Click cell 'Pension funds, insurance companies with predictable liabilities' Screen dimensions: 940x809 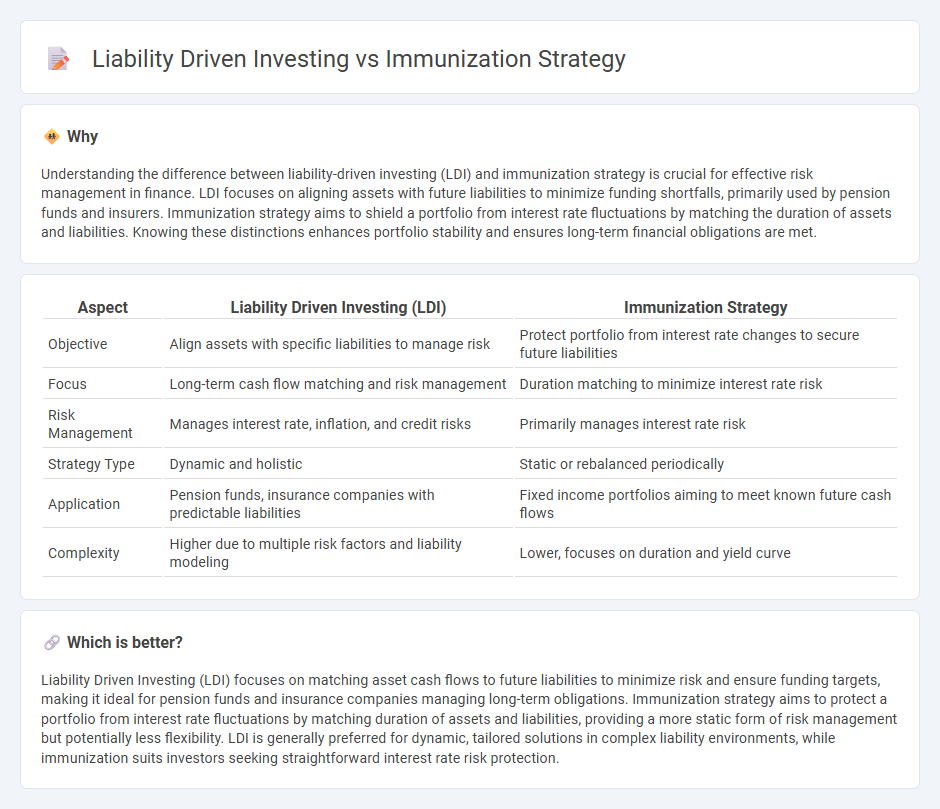coord(338,504)
